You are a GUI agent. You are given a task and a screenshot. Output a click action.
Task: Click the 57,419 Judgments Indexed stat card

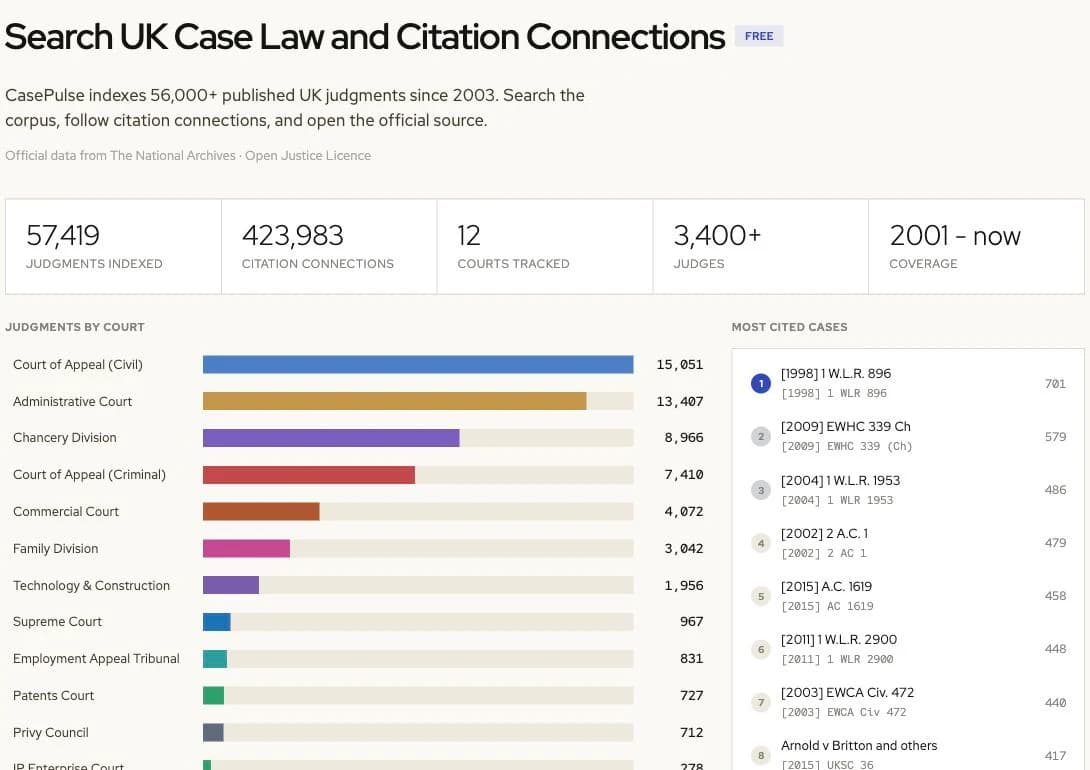[x=113, y=247]
